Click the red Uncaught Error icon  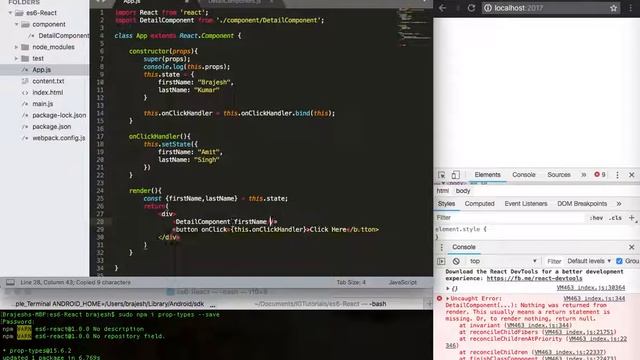pos(439,298)
